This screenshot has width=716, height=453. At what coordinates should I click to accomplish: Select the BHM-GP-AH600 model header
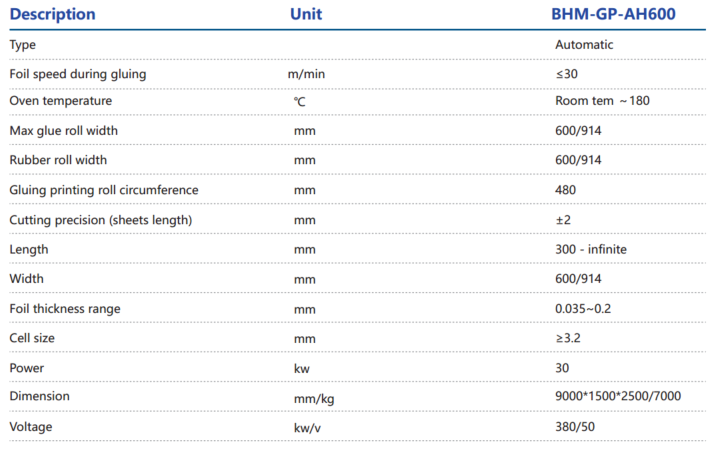615,15
